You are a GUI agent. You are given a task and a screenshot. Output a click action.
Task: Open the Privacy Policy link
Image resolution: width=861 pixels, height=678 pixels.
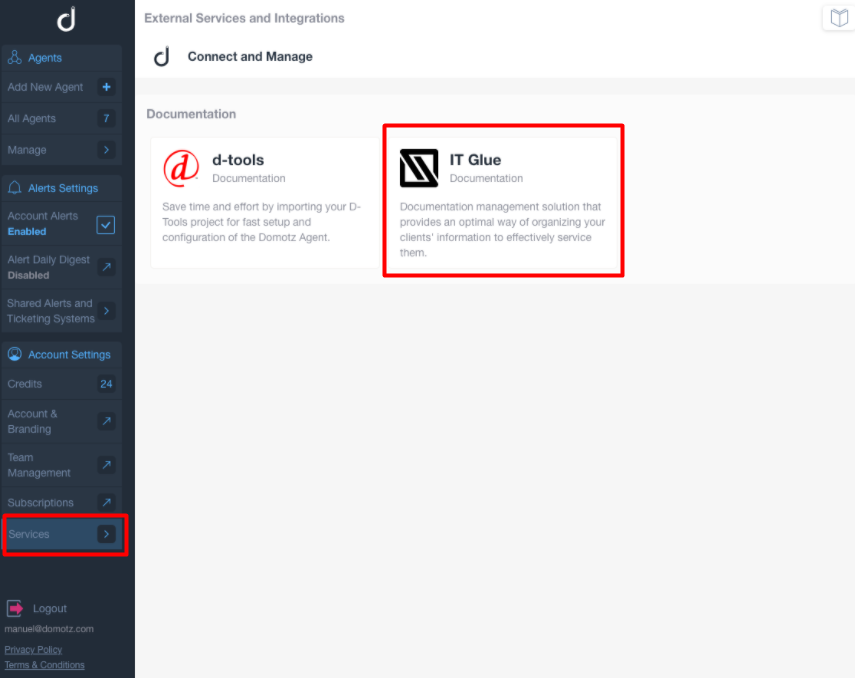coord(32,649)
